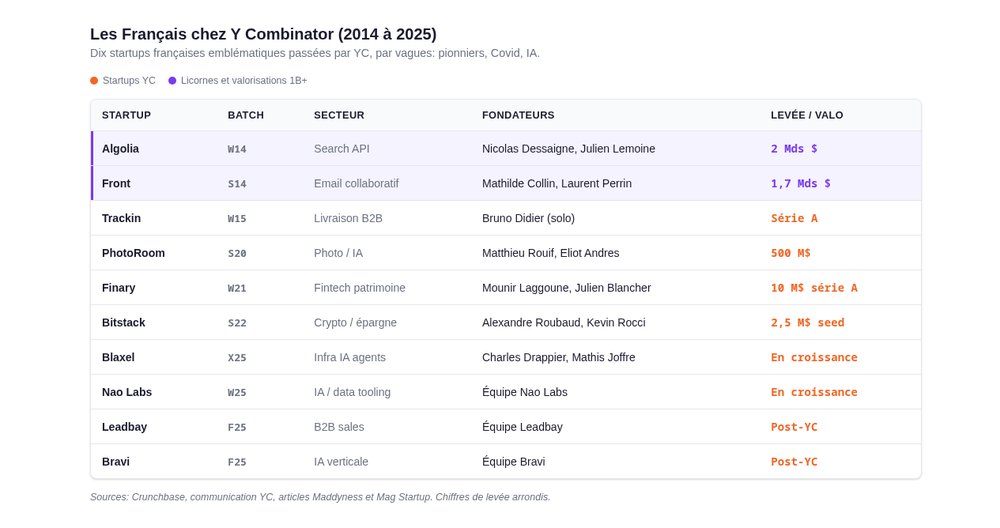Select the Bitstack startup name

[124, 322]
